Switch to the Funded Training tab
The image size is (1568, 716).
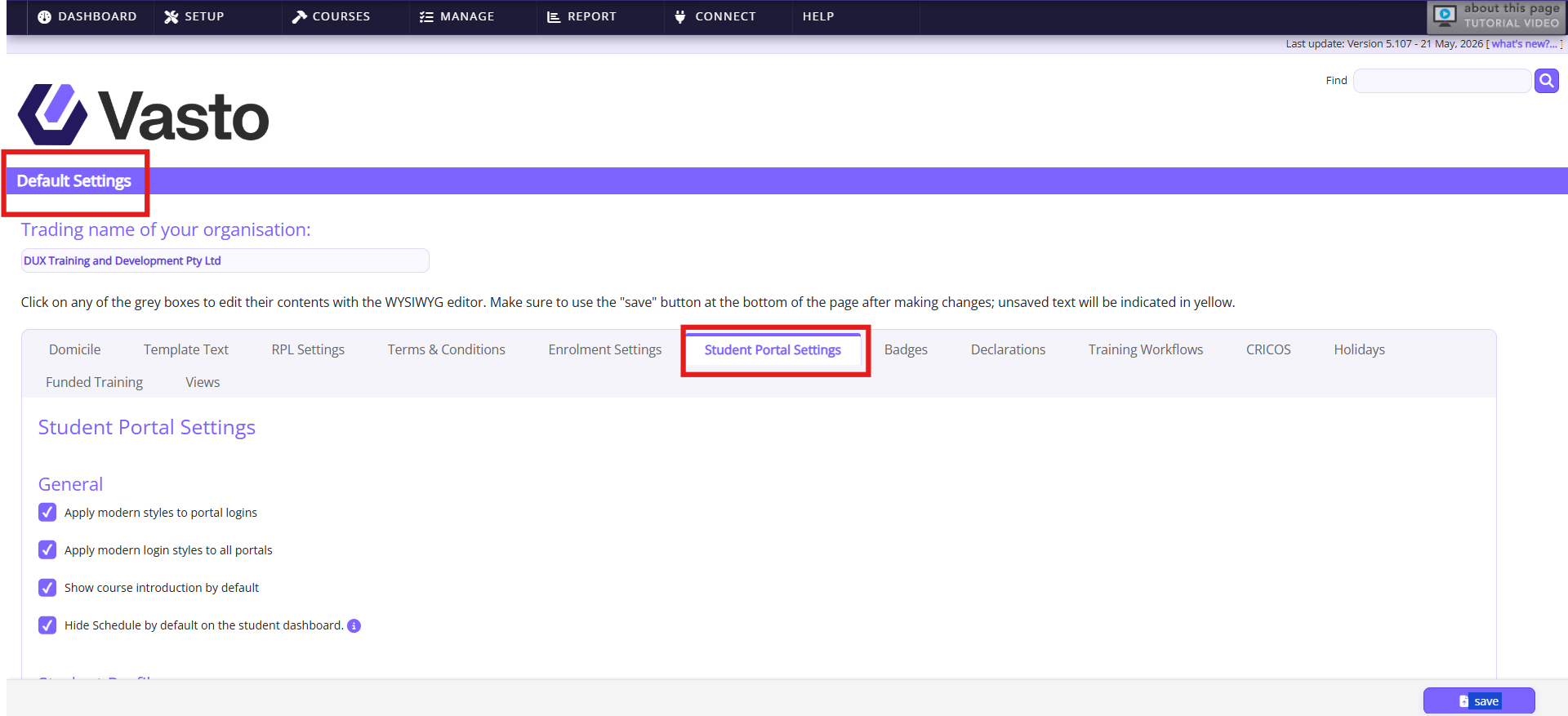pos(94,382)
